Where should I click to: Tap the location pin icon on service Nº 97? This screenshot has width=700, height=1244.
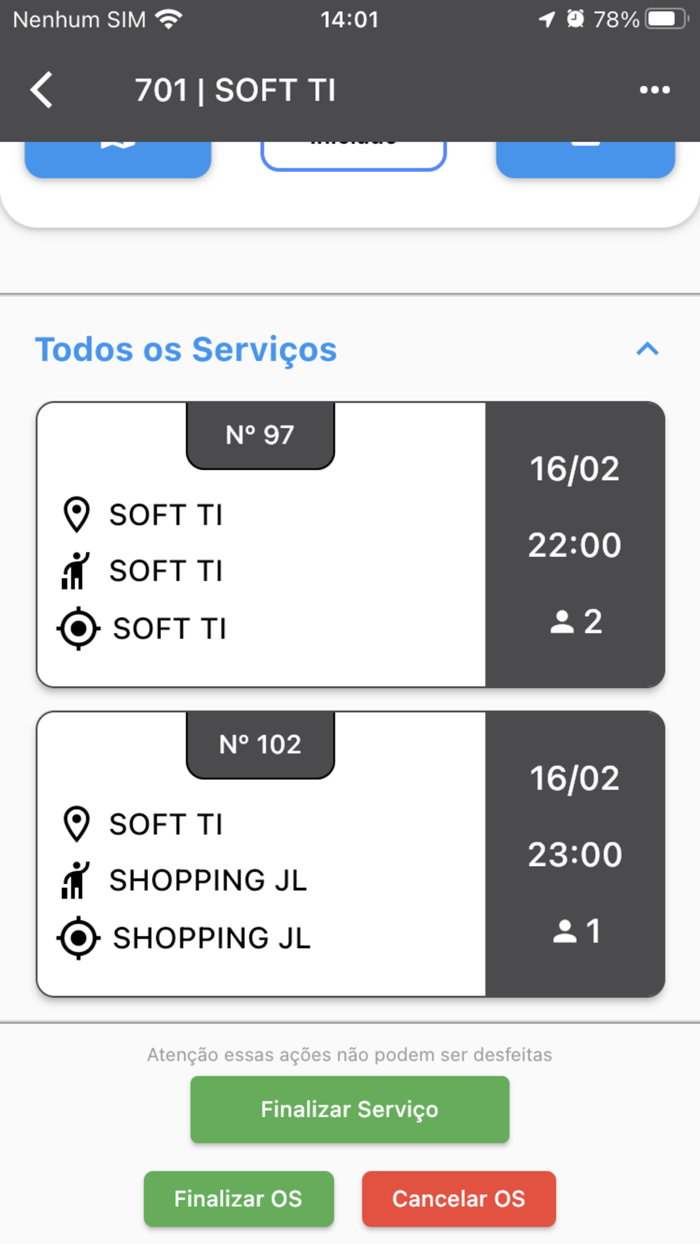tap(76, 514)
